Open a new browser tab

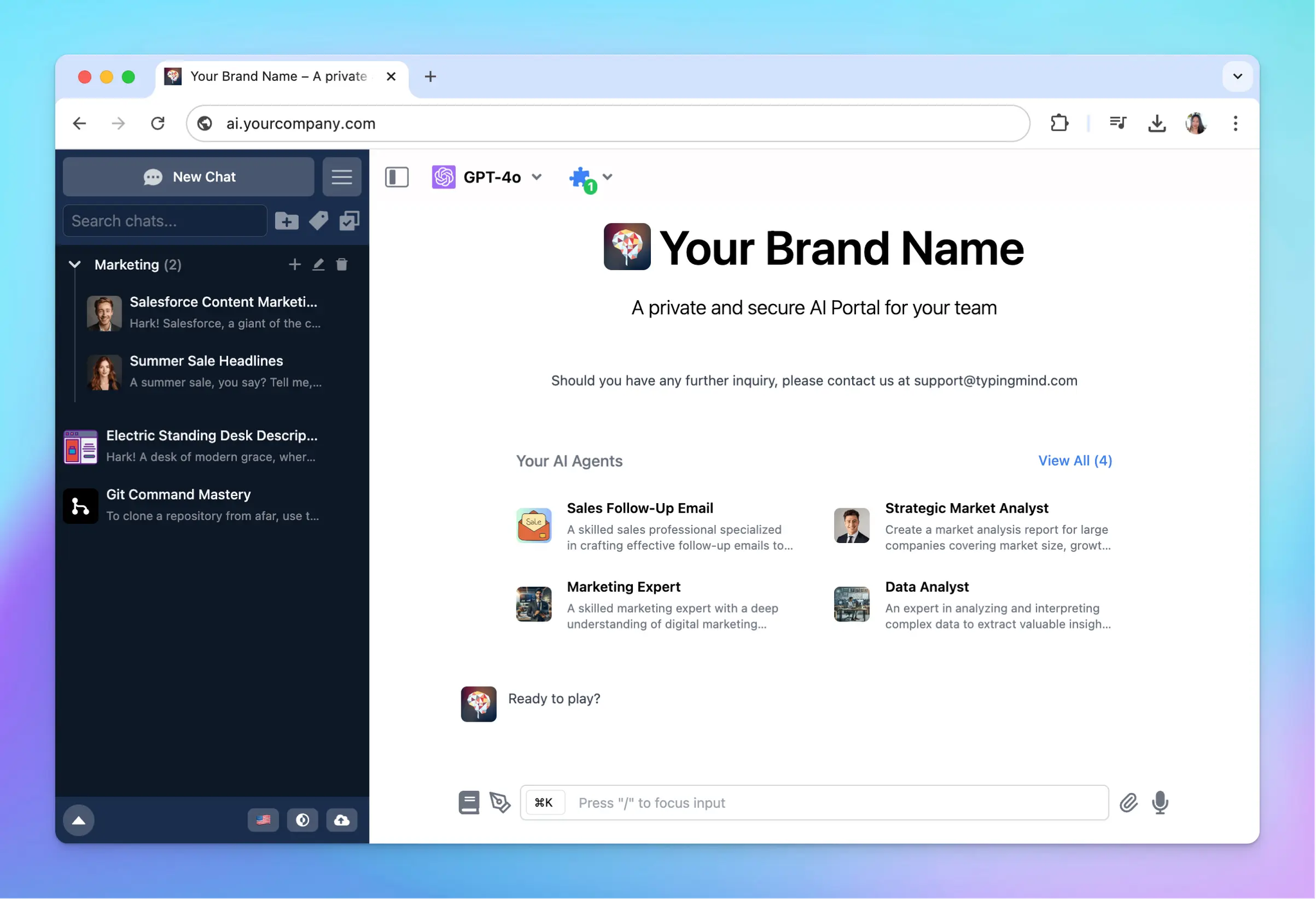(431, 76)
